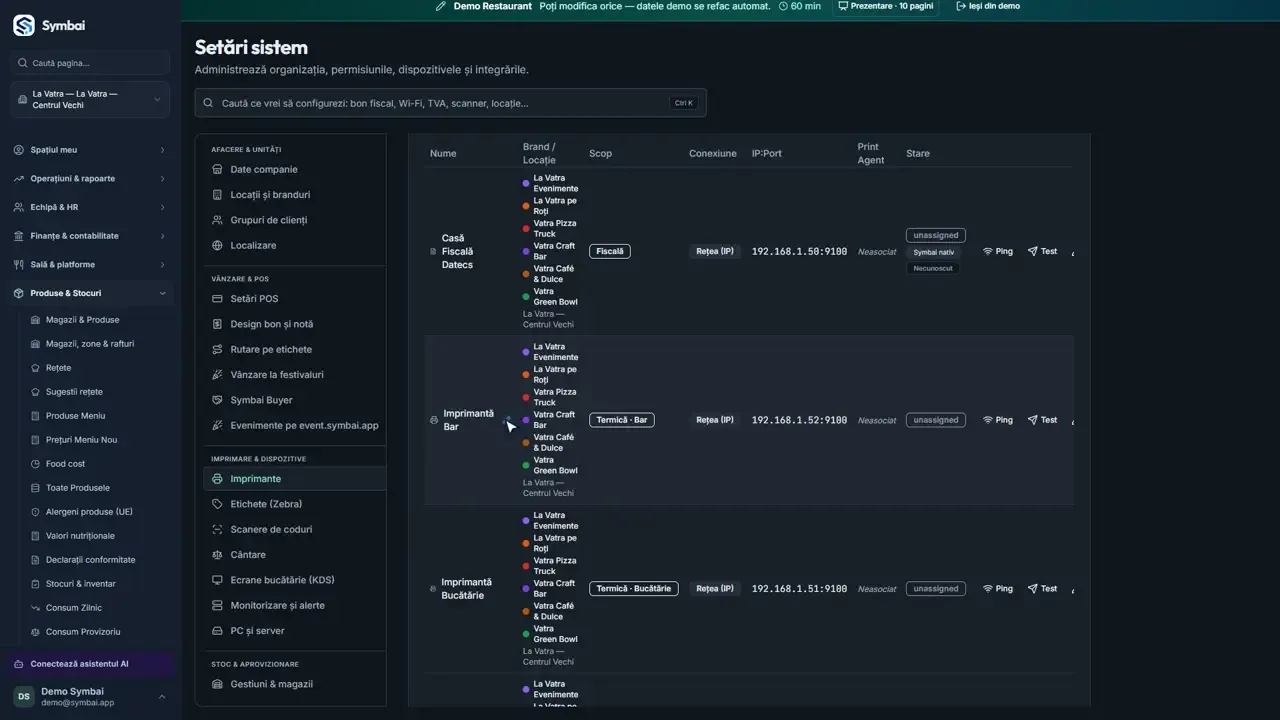Image resolution: width=1280 pixels, height=720 pixels.
Task: Ping the Casă Fiscală Datecs printer
Action: [x=998, y=252]
